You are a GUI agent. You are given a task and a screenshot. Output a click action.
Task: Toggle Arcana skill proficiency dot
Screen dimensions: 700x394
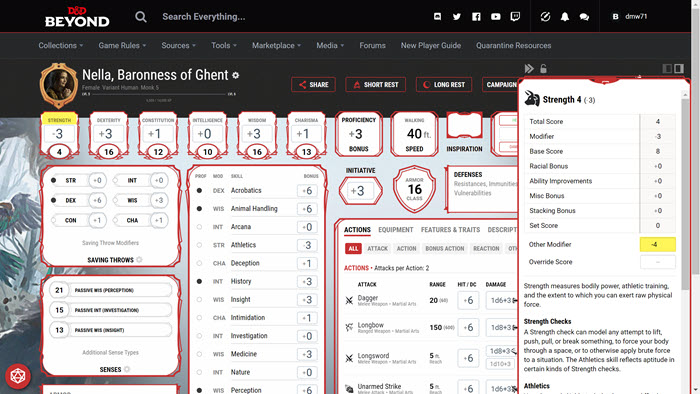(x=200, y=227)
